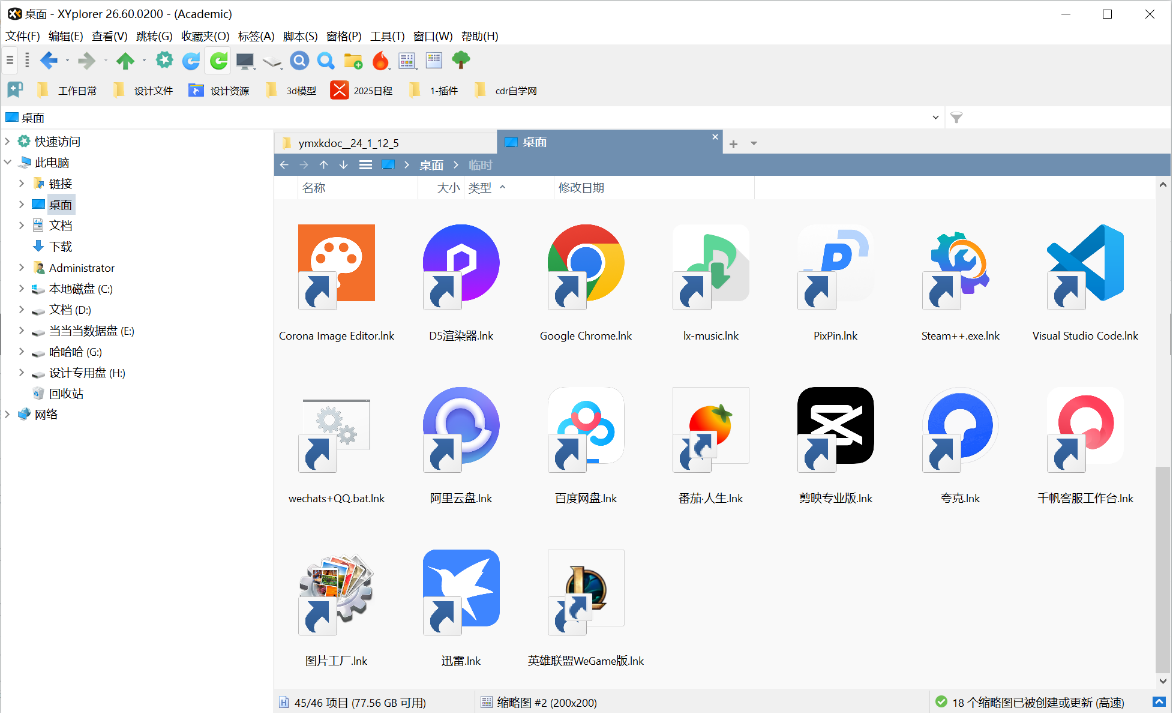Select 设计专用盘 (H:) in the tree
Screen dimensions: 1172x713
tap(78, 372)
